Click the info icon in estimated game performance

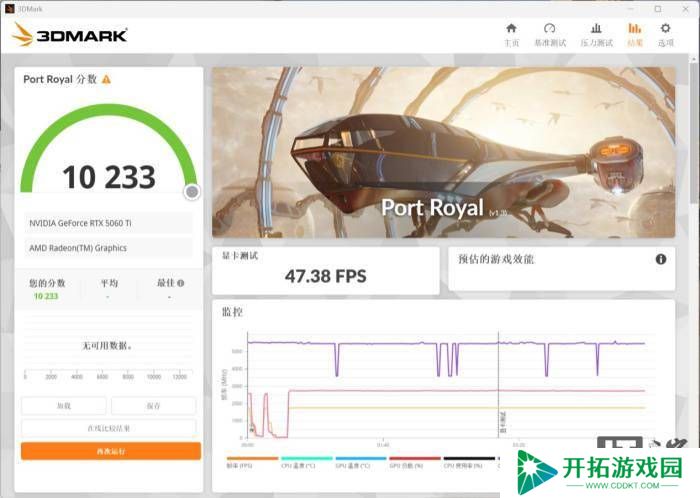661,259
